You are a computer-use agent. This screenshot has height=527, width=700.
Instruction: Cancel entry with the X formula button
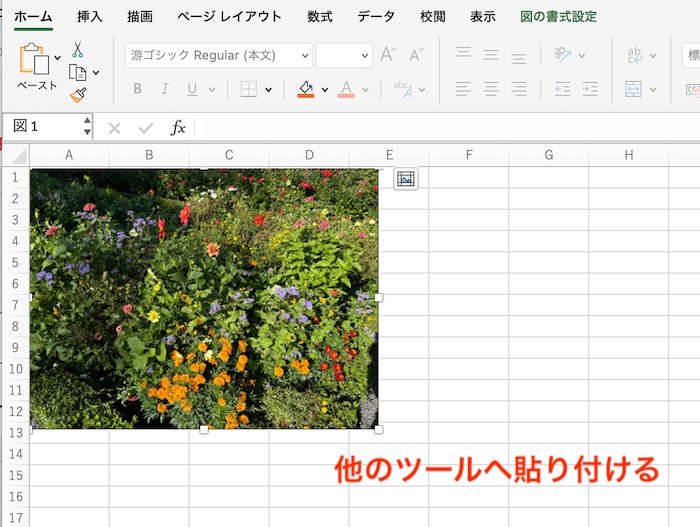[114, 129]
